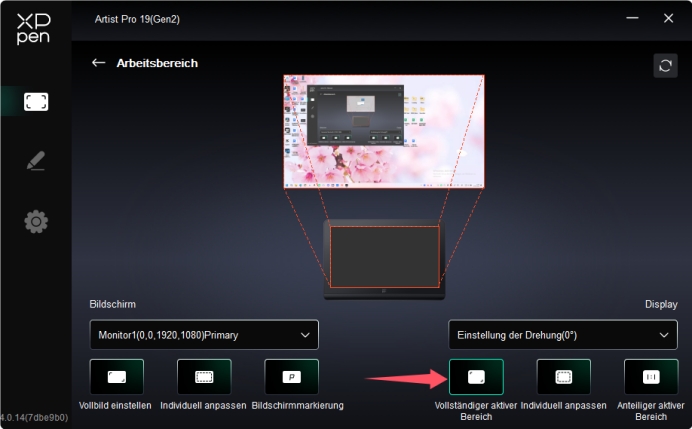The image size is (692, 429).
Task: Open the pen settings sidebar icon
Action: tap(36, 161)
